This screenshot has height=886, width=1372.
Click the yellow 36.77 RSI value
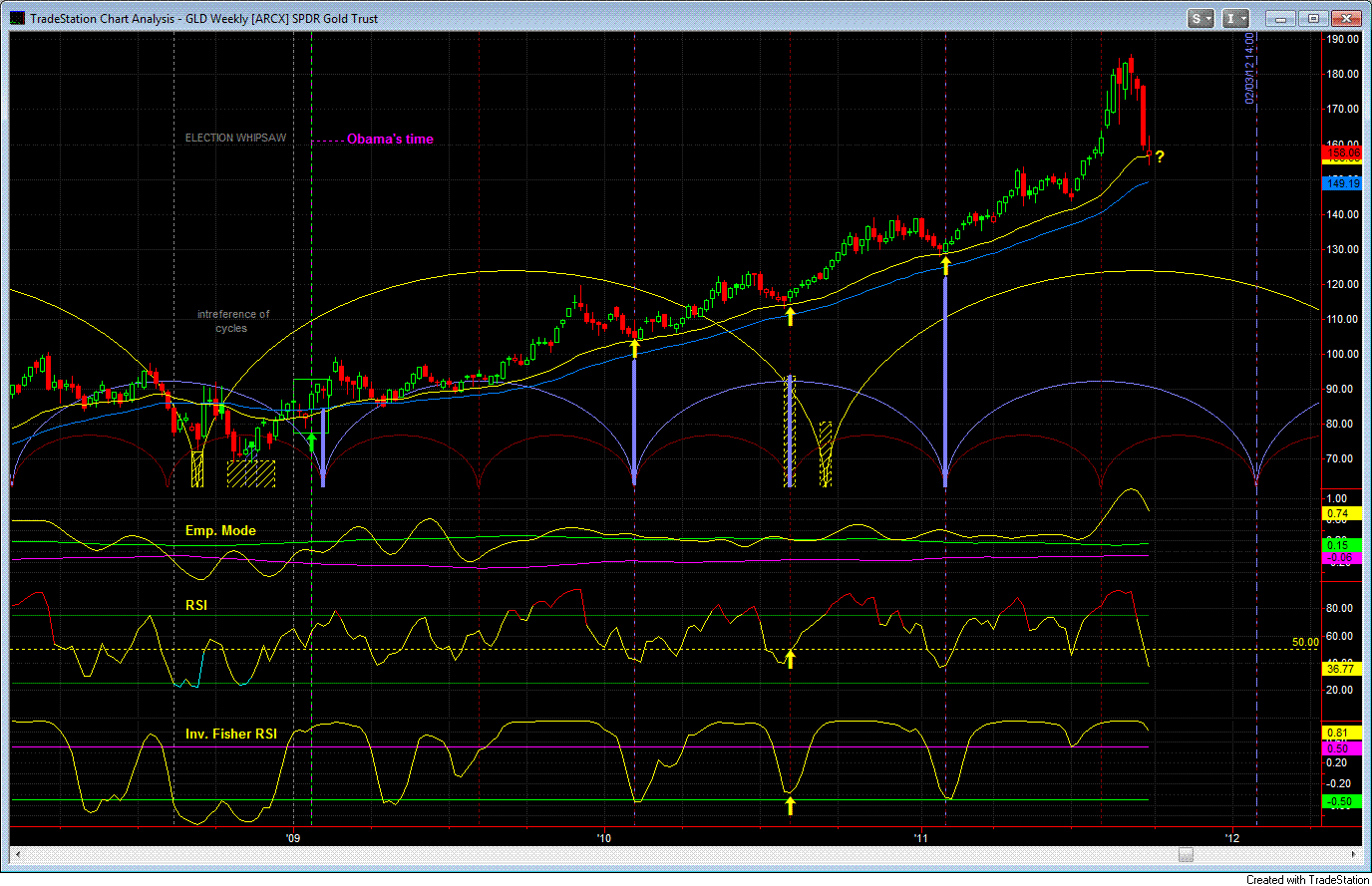(x=1342, y=669)
